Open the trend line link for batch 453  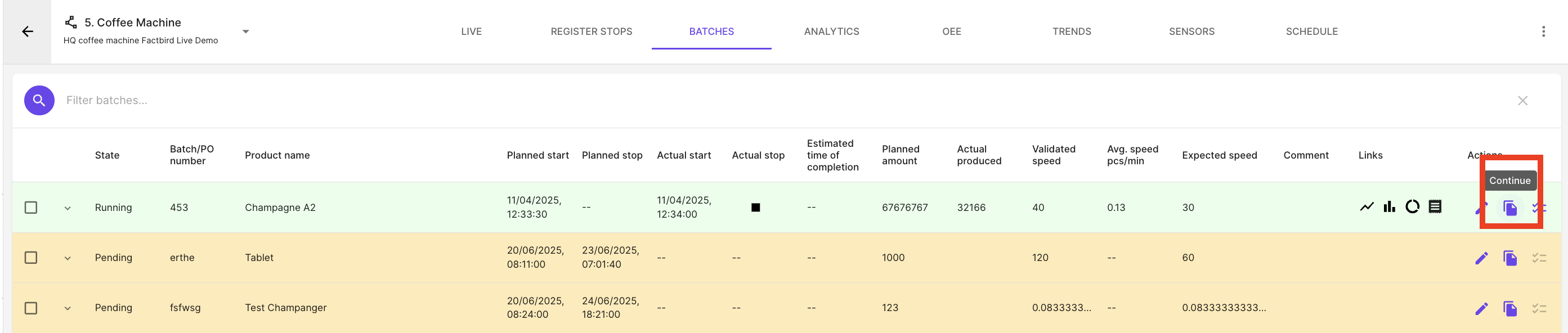click(x=1367, y=207)
